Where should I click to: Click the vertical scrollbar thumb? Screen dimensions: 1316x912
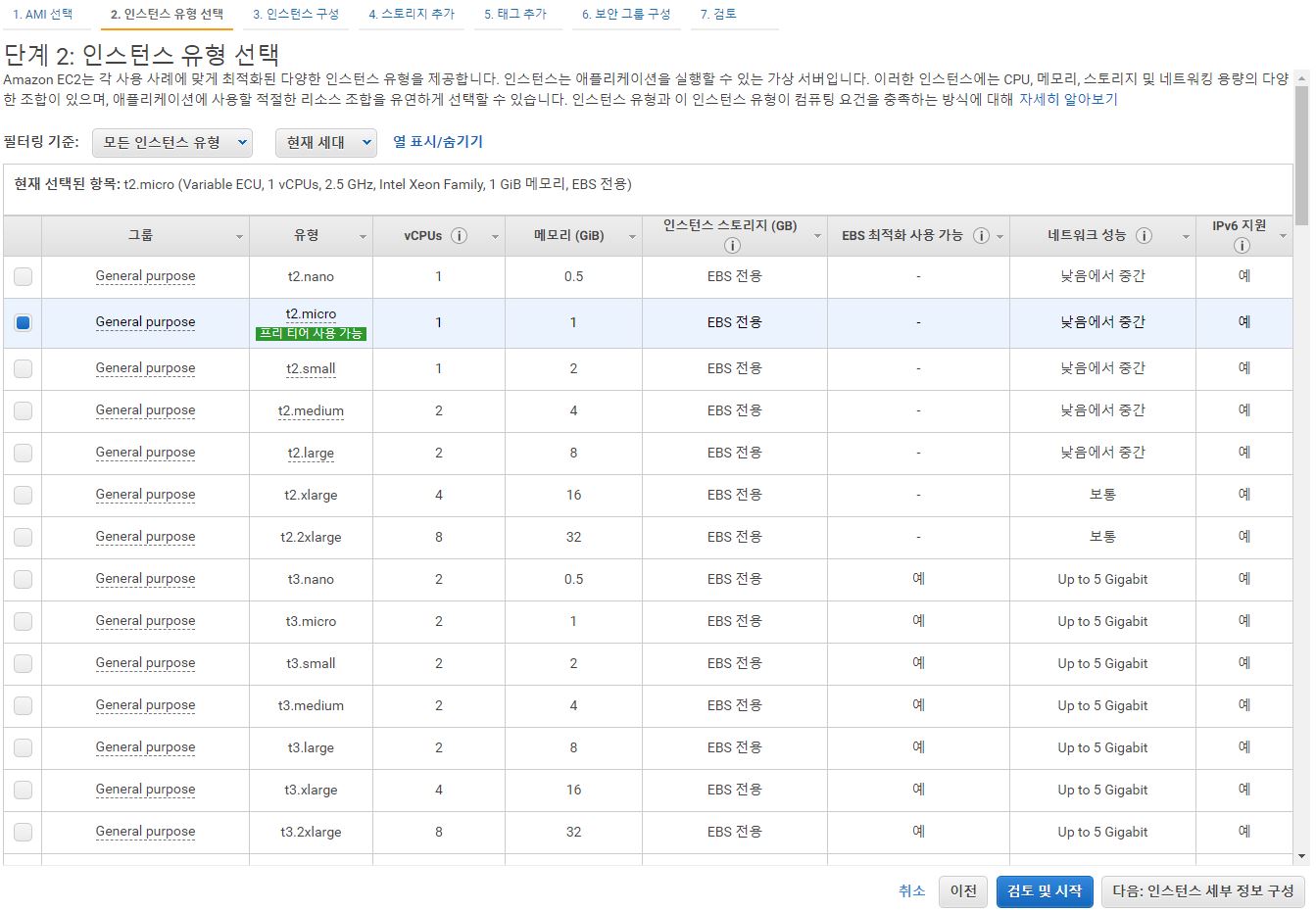(x=1302, y=155)
